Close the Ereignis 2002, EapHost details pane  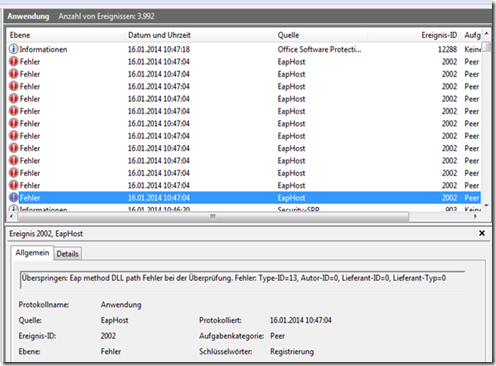tap(482, 233)
